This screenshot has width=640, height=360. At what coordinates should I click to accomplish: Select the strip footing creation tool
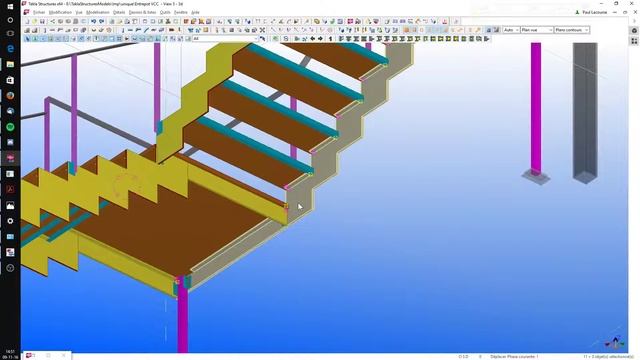(x=35, y=30)
